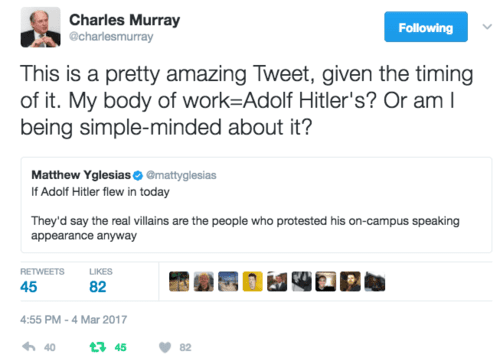
Task: Click Matthew Yglesias verified badge
Action: (x=138, y=176)
